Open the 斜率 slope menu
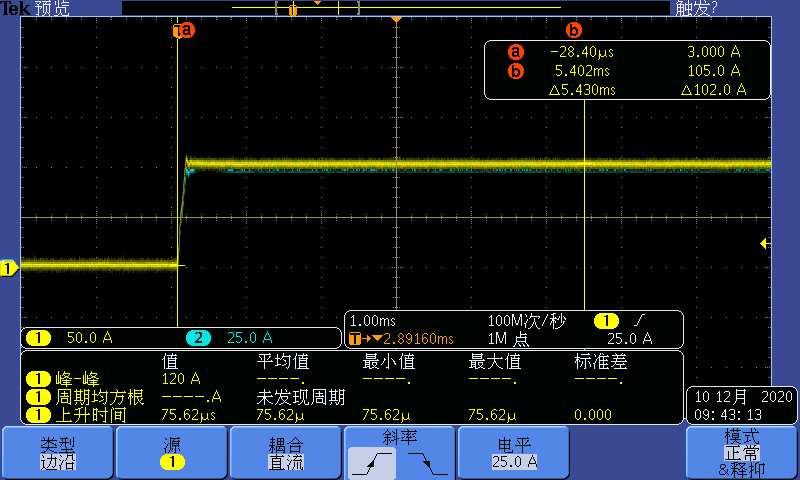The height and width of the screenshot is (480, 800). click(x=399, y=438)
